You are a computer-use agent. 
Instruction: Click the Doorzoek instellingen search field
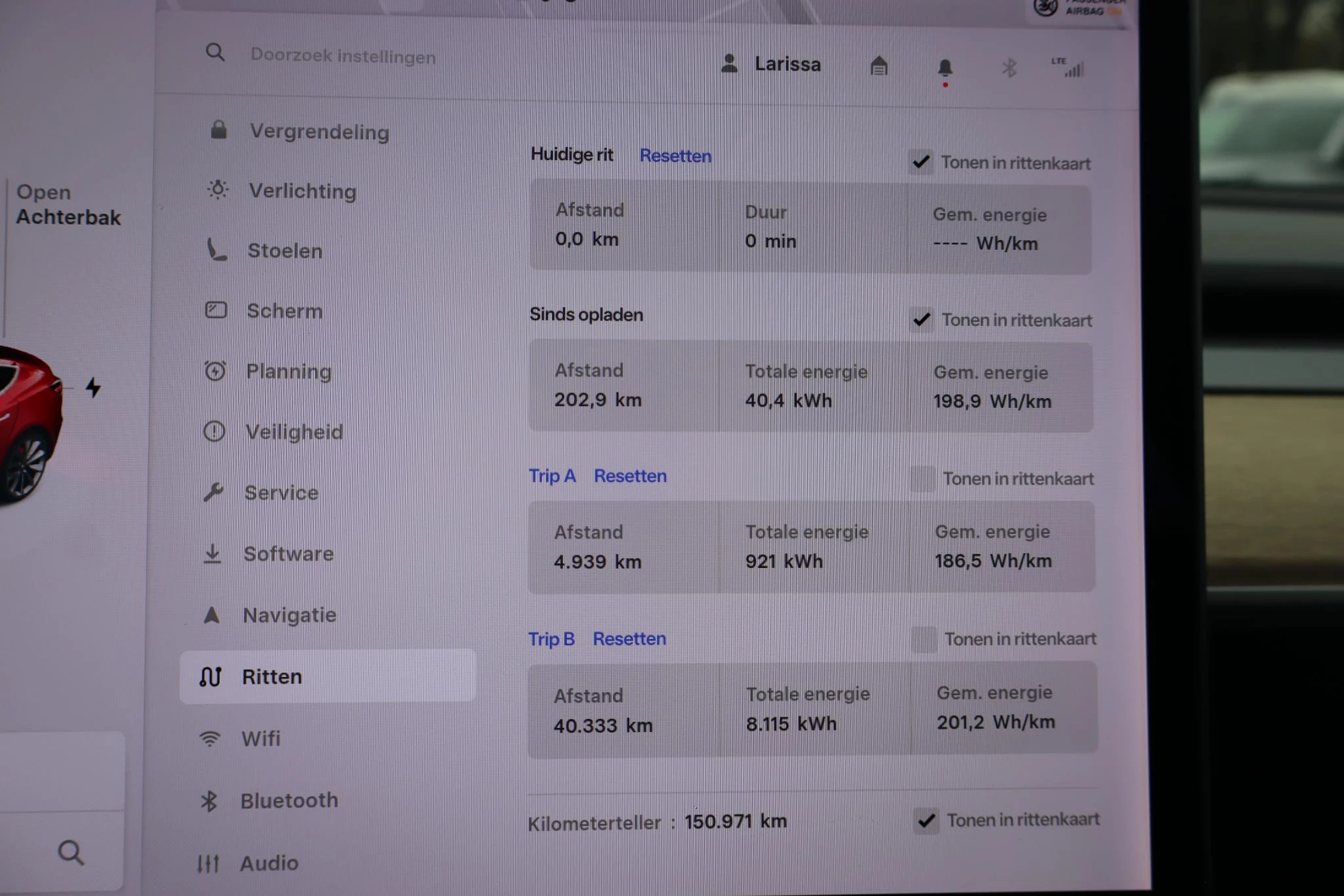343,56
